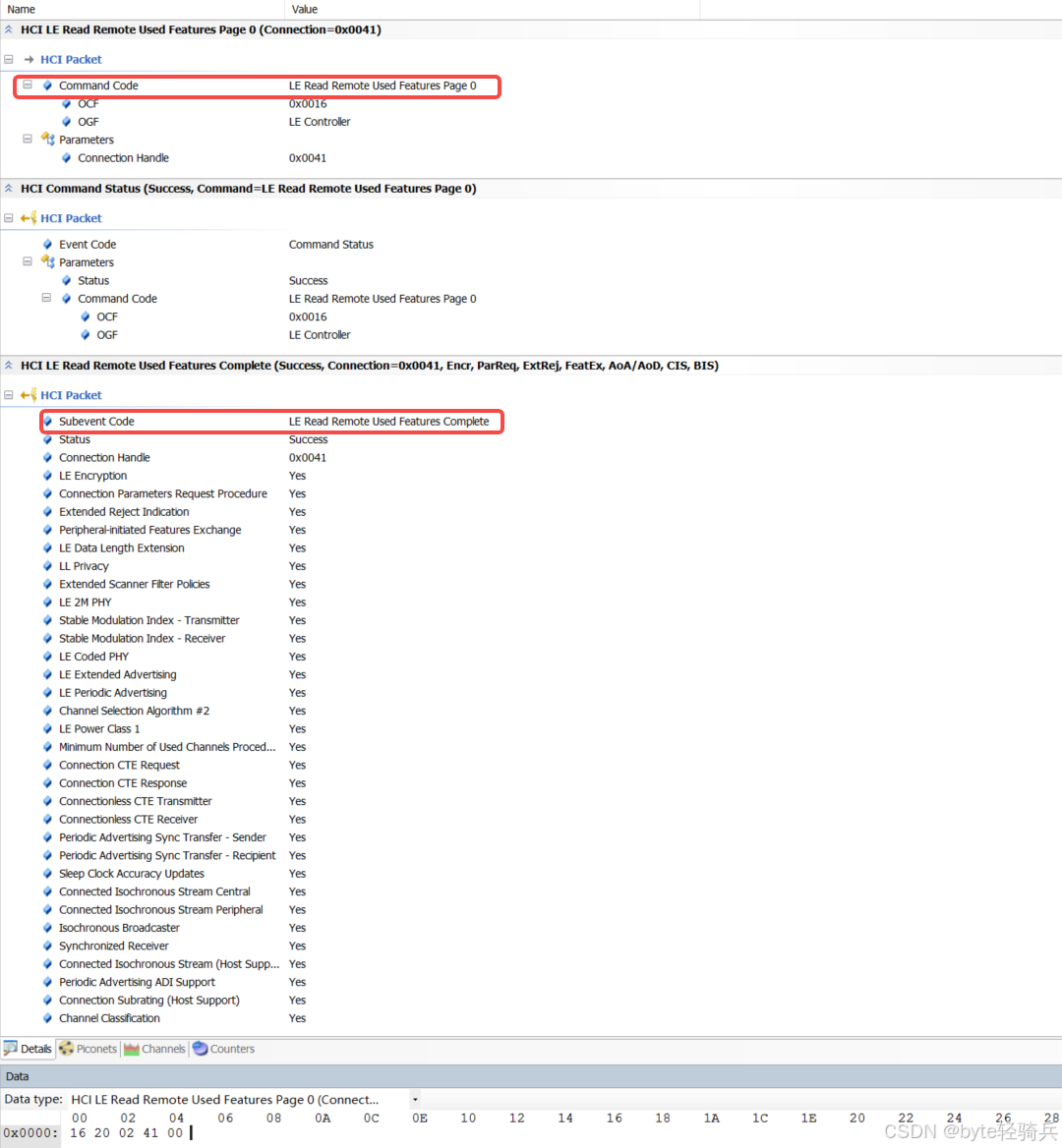Click the Value column header
The height and width of the screenshot is (1148, 1062).
click(493, 10)
